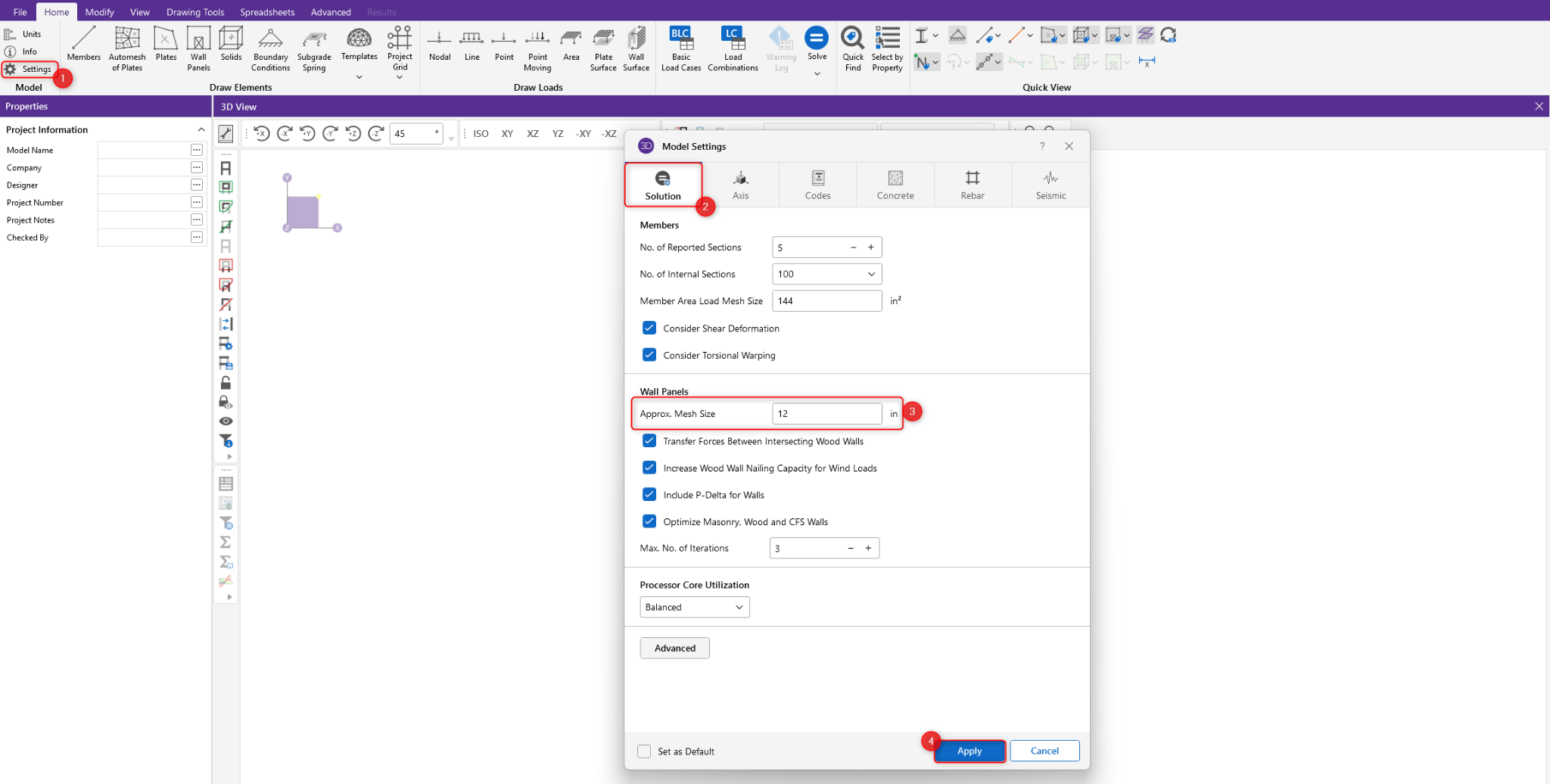This screenshot has height=784, width=1550.
Task: Open the Modify ribbon tab
Action: 99,12
